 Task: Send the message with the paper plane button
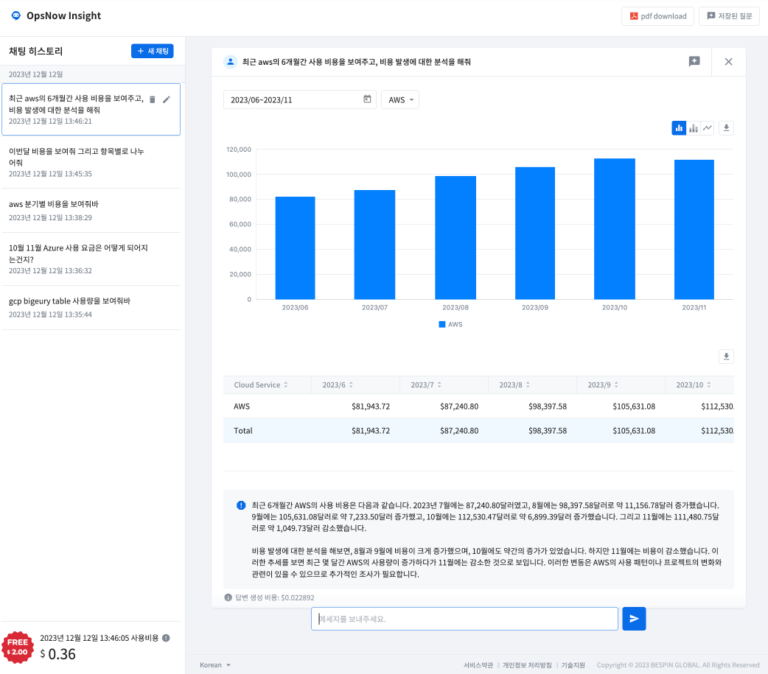[633, 619]
